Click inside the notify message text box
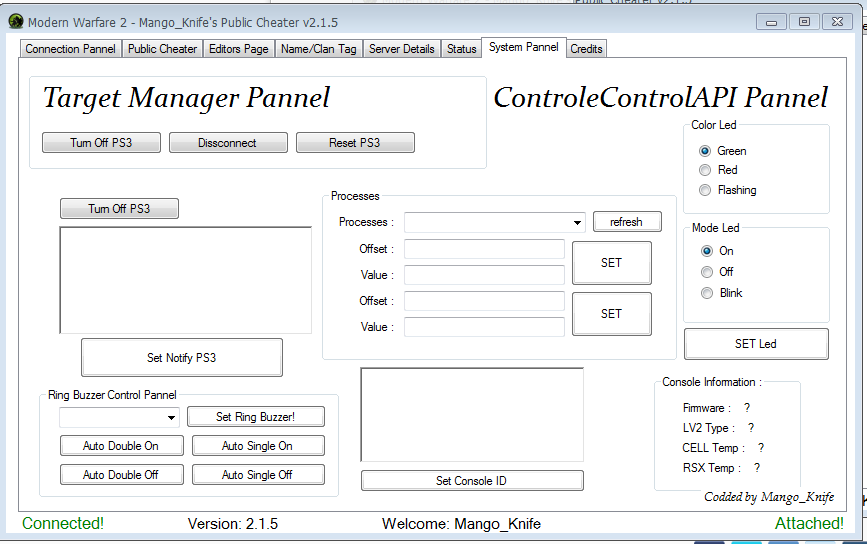 pyautogui.click(x=185, y=280)
